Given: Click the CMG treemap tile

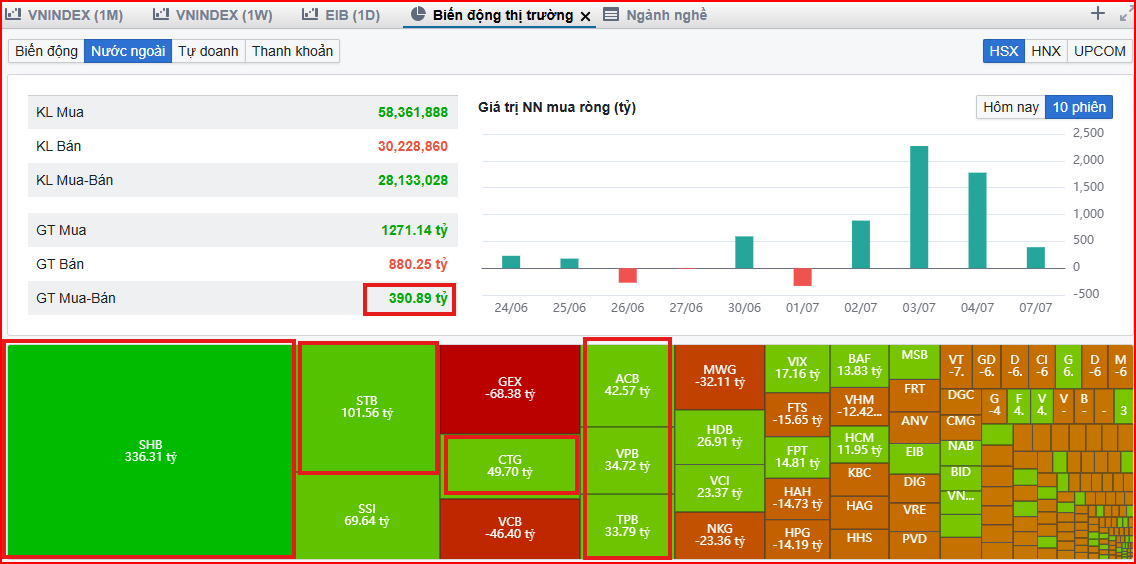Looking at the screenshot, I should pos(961,426).
